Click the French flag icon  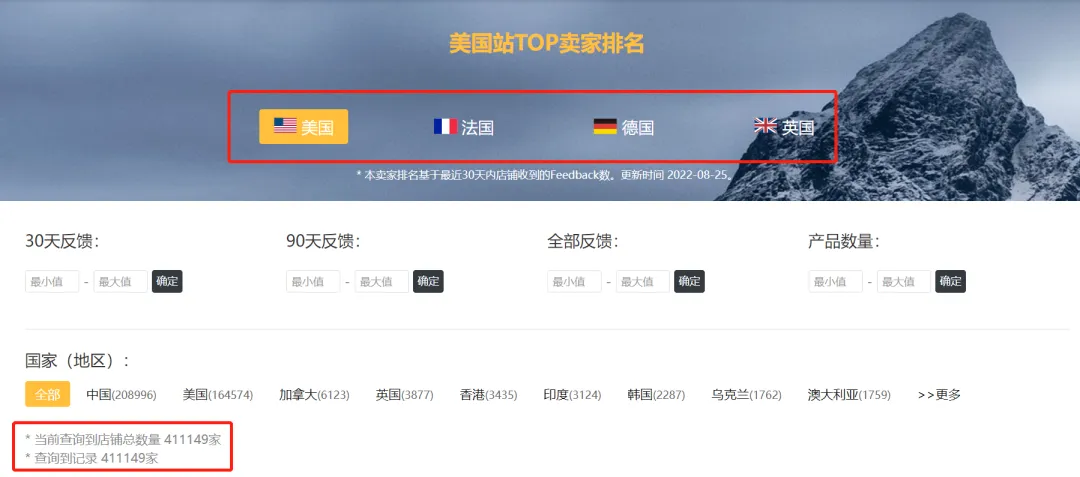tap(445, 127)
